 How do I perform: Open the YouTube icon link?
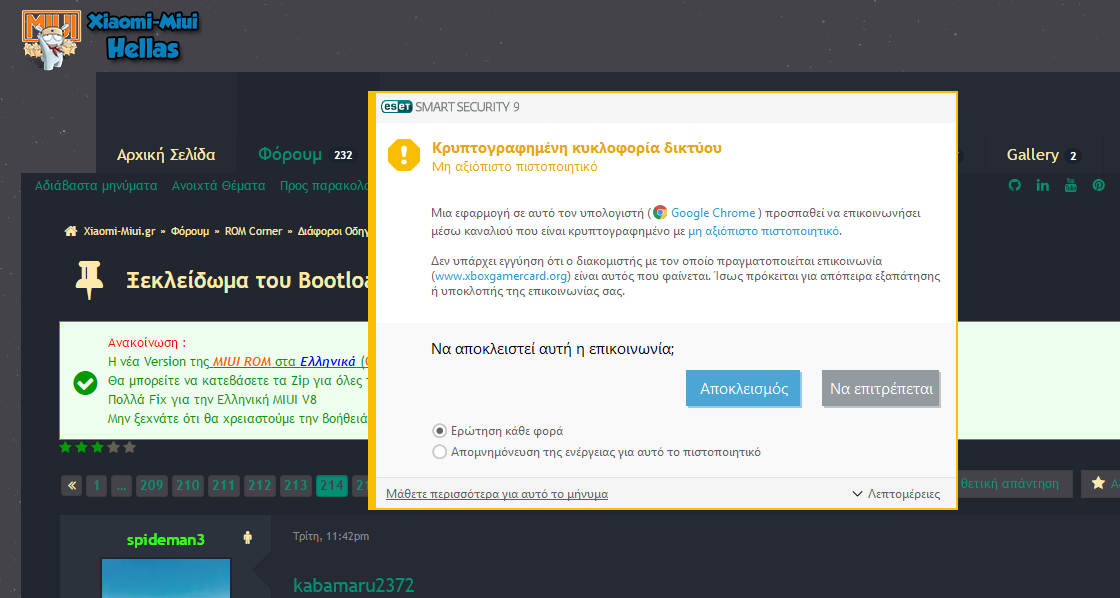(1070, 186)
